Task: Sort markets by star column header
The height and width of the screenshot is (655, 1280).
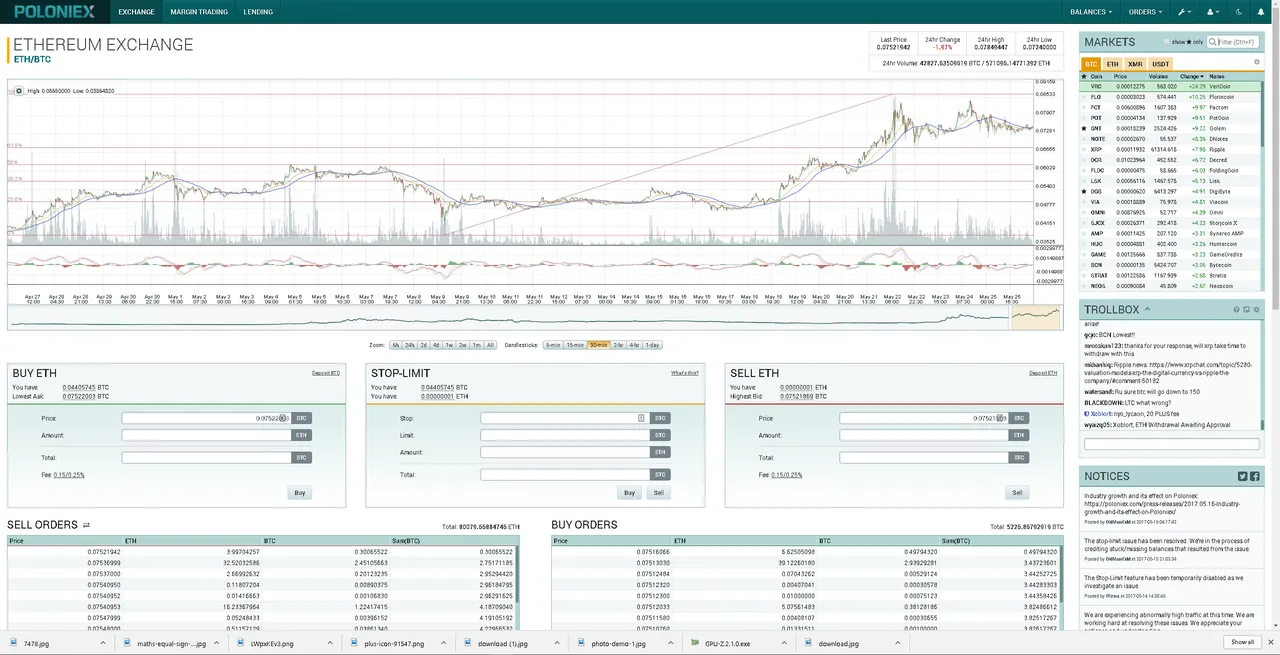Action: (1084, 76)
